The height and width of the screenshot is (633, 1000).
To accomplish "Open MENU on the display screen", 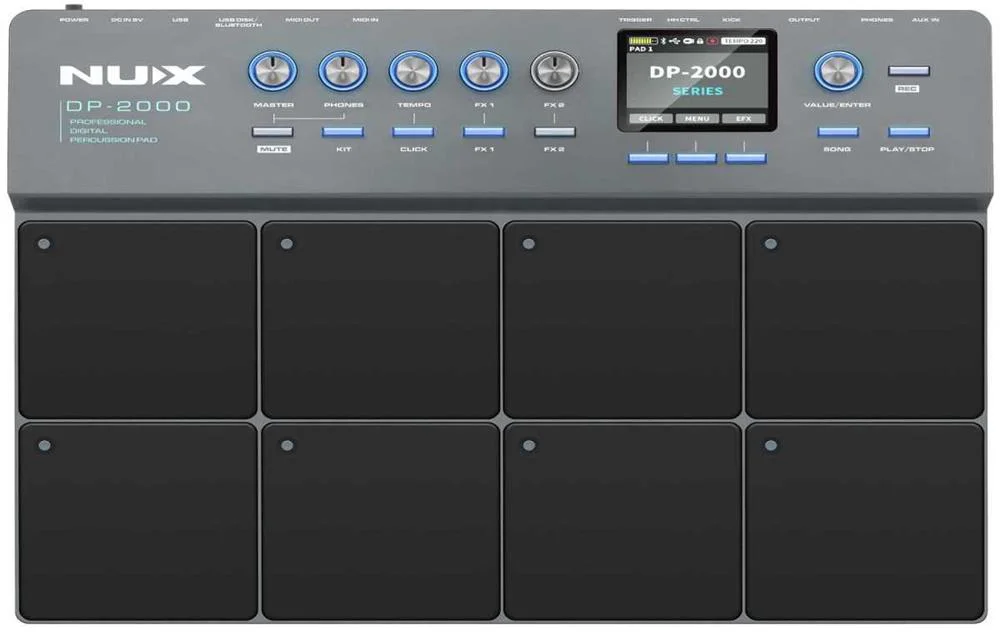I will coord(697,119).
